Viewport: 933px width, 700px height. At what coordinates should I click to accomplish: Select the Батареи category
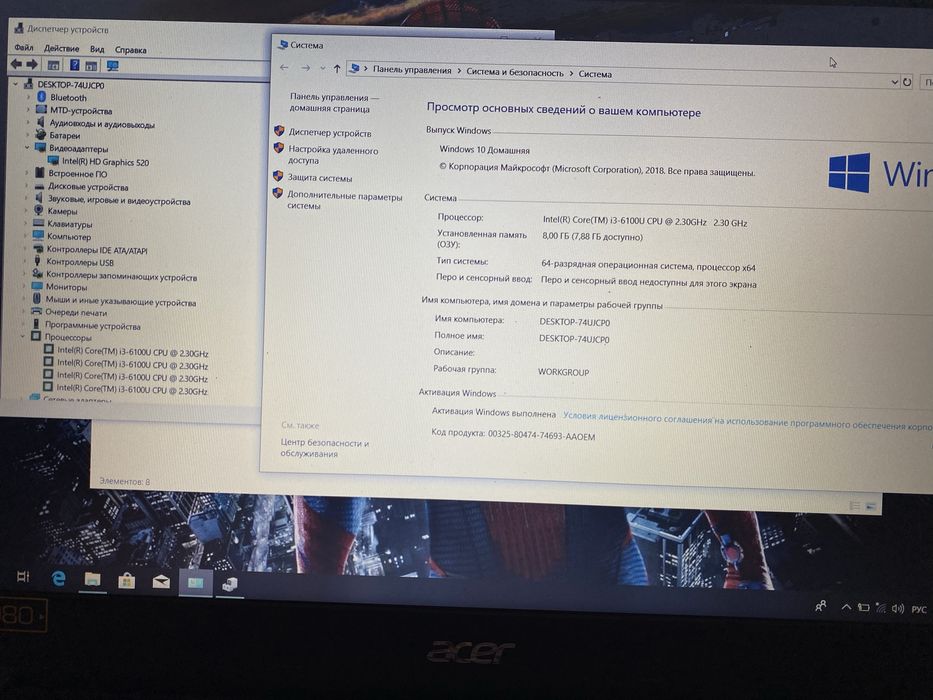64,135
